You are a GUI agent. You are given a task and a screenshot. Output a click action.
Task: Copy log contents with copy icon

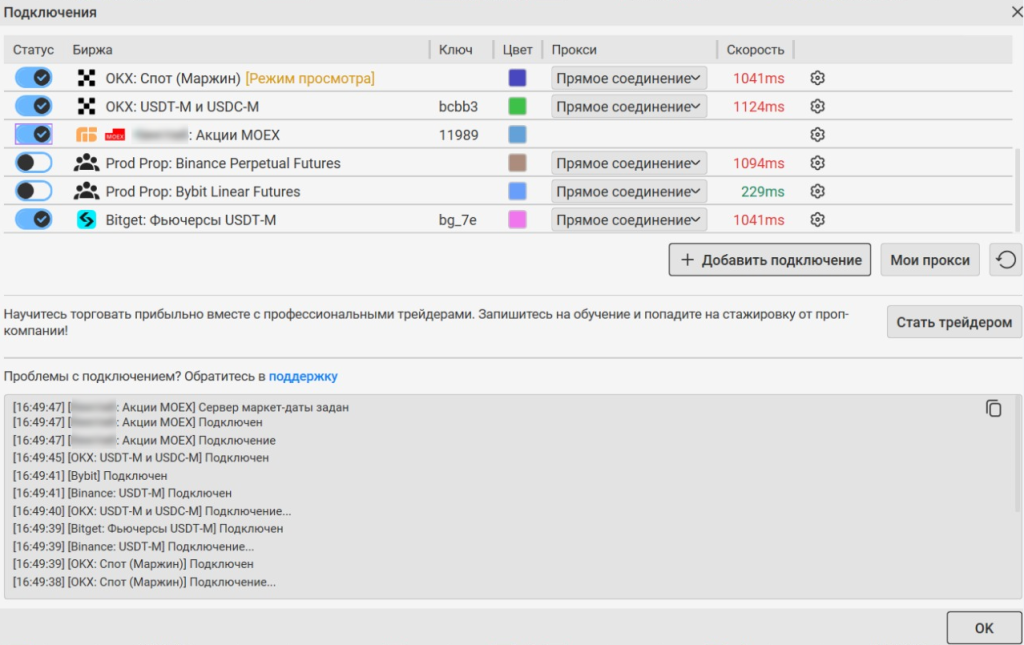coord(993,408)
